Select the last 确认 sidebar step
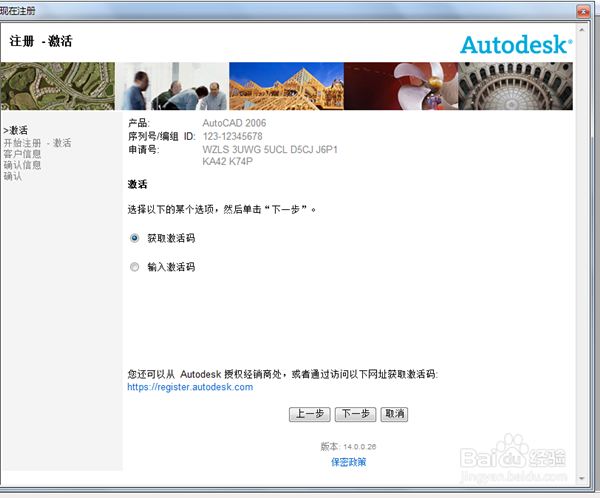 coord(13,176)
